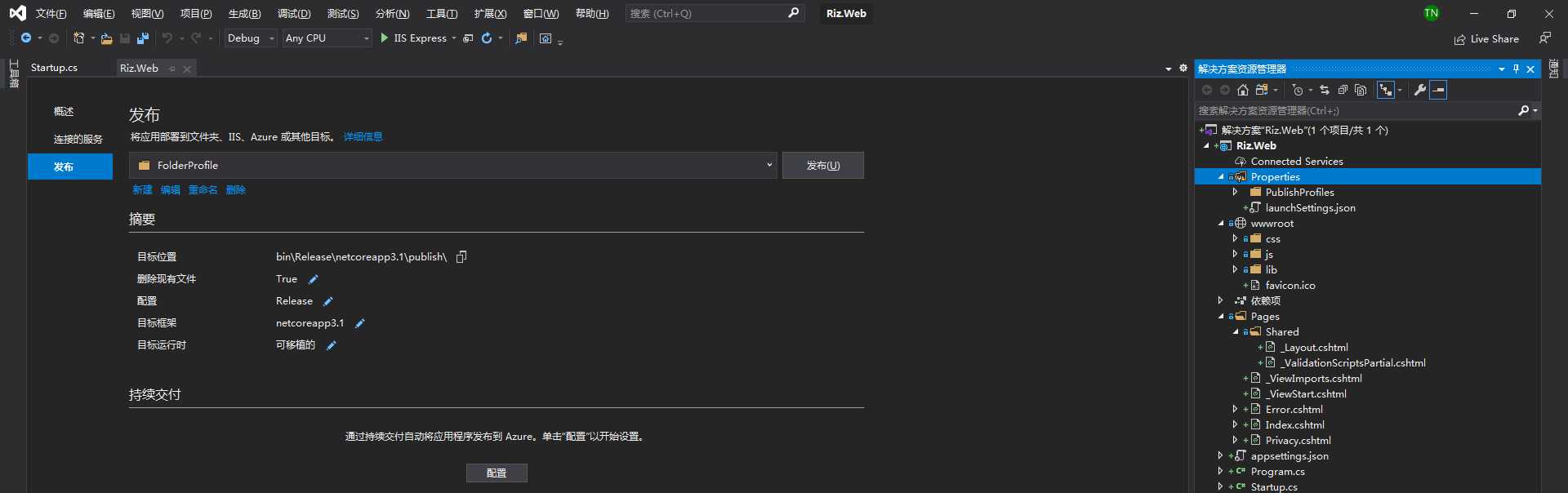Collapse the Shared folder

click(x=1235, y=331)
